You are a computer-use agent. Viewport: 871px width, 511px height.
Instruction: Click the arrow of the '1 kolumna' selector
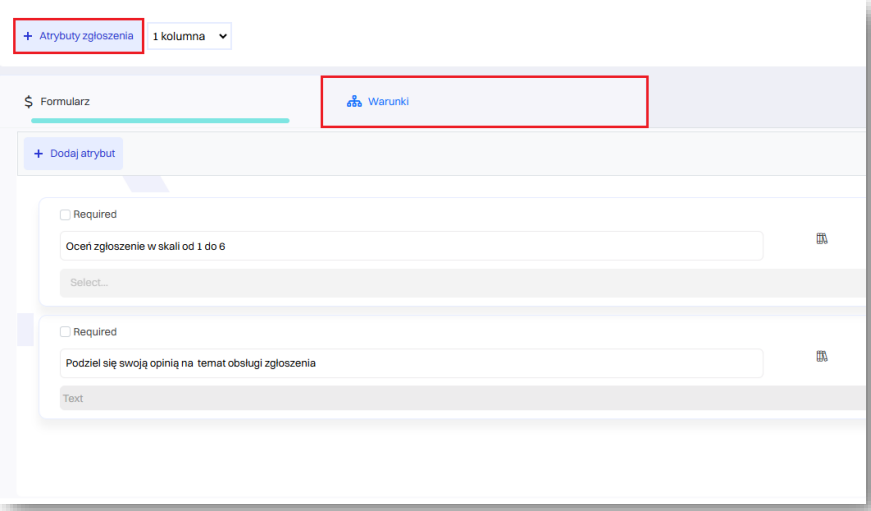pos(222,36)
